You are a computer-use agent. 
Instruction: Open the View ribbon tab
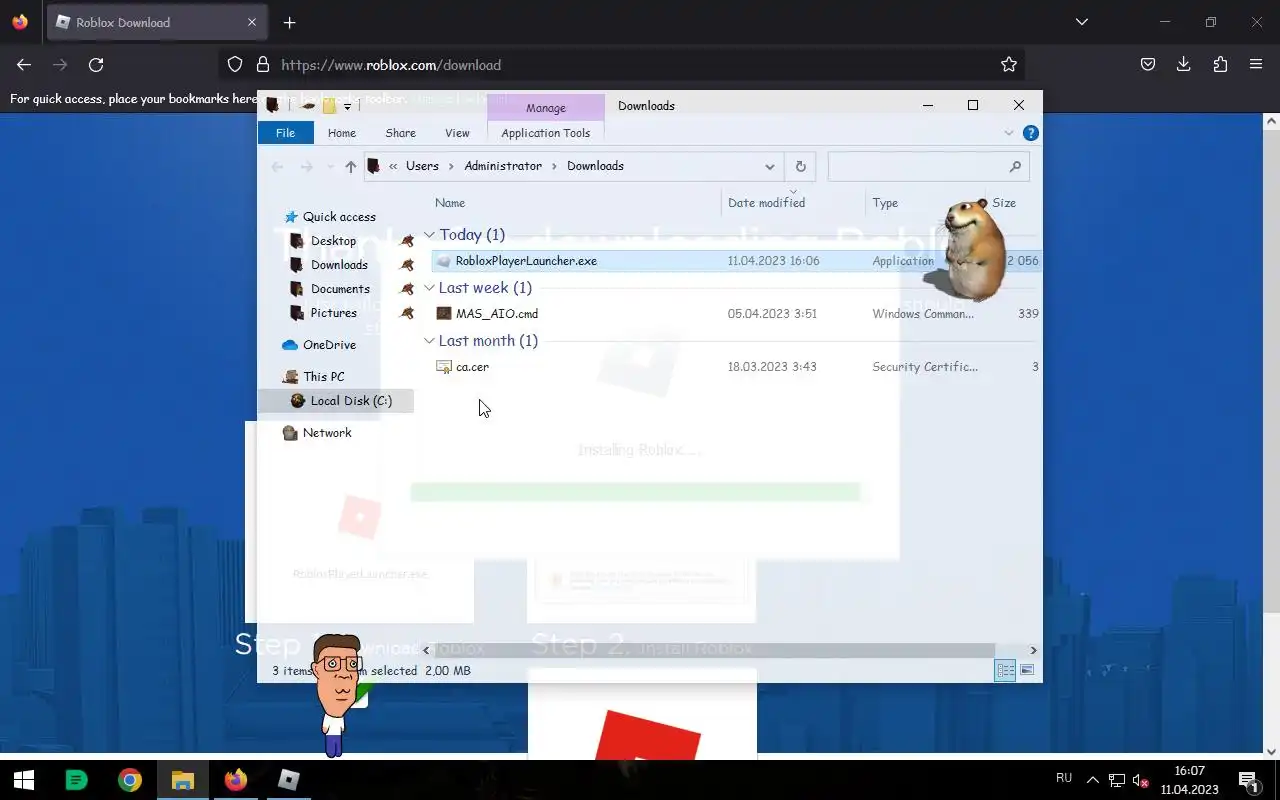pos(457,133)
